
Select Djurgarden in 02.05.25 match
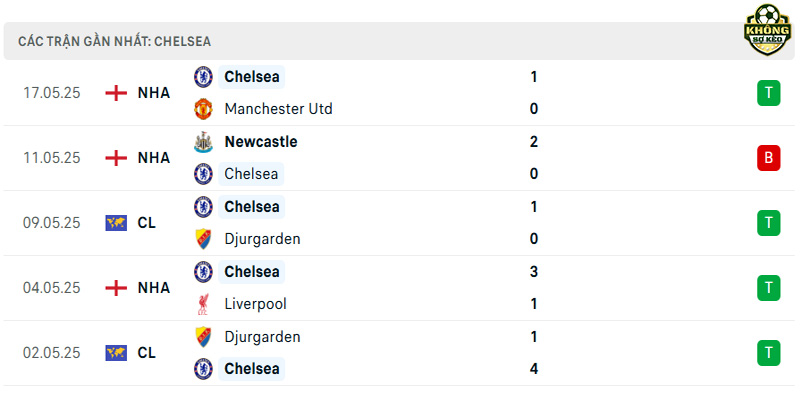click(x=262, y=337)
